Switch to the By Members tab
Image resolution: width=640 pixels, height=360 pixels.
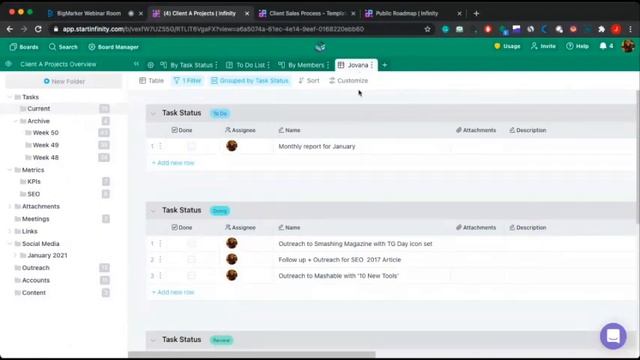(301, 65)
